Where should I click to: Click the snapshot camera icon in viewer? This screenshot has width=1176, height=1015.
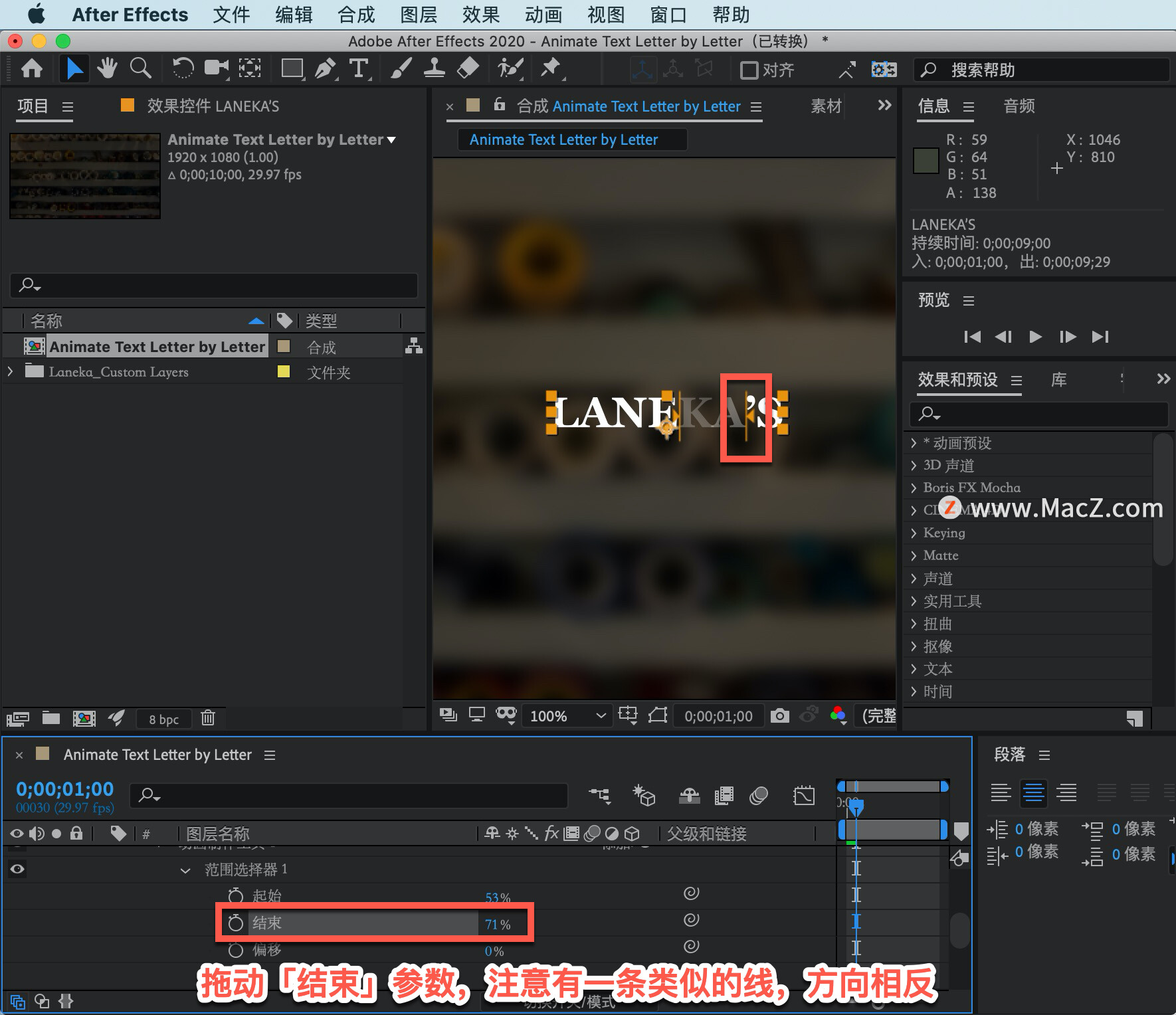[780, 715]
